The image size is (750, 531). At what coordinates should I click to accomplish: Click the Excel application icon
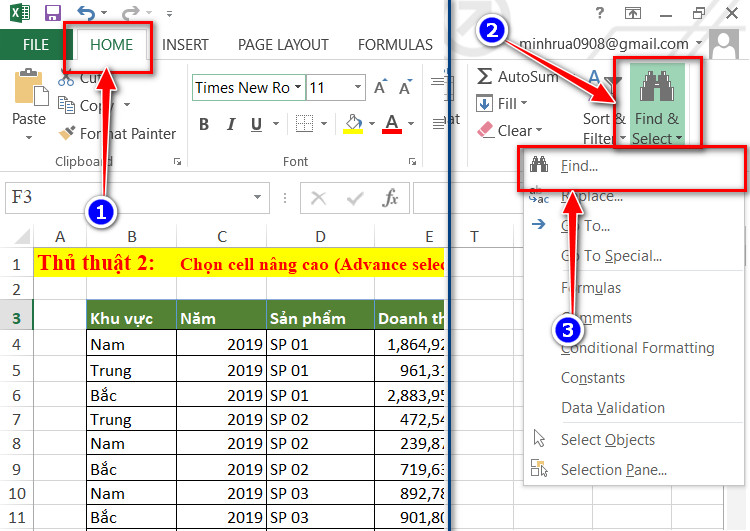(x=20, y=13)
